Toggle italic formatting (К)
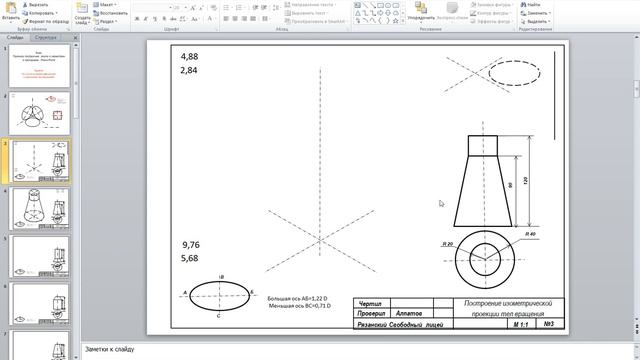 pyautogui.click(x=146, y=19)
